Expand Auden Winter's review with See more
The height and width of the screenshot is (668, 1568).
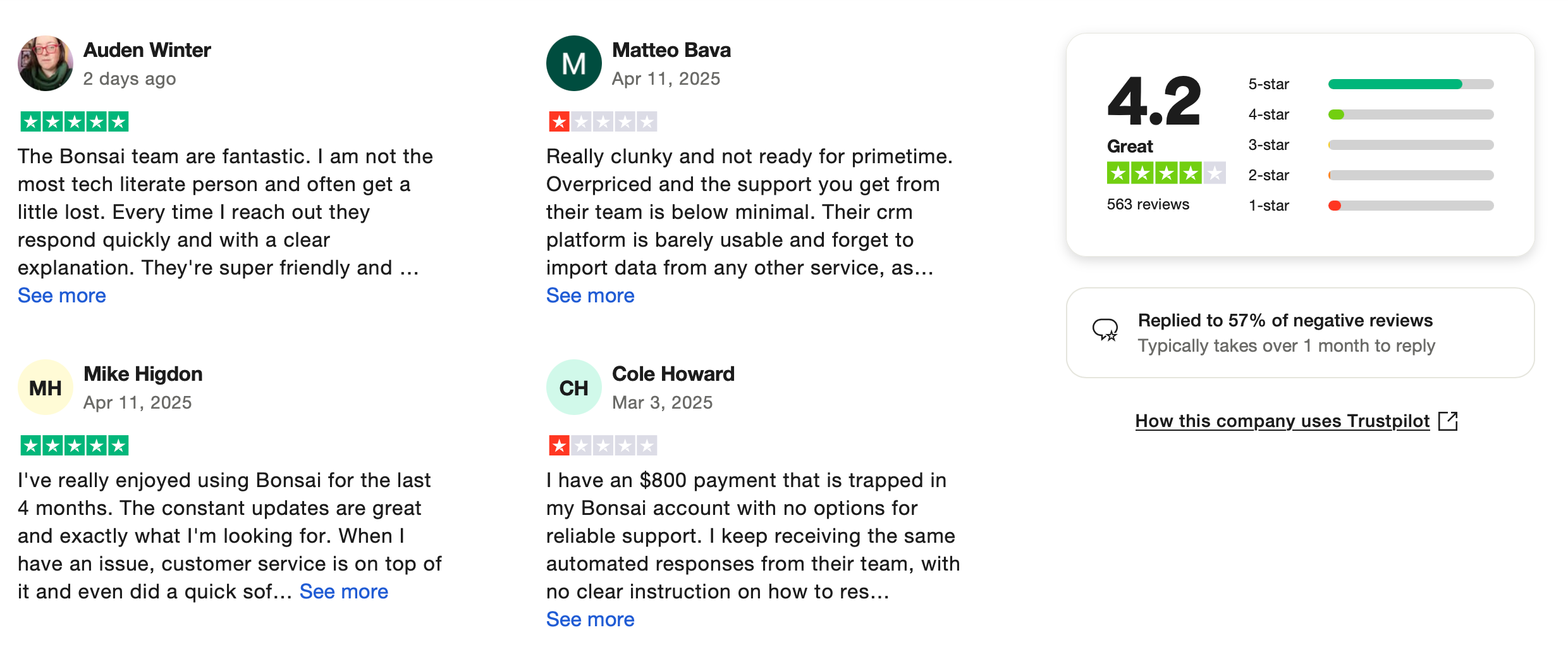tap(61, 295)
